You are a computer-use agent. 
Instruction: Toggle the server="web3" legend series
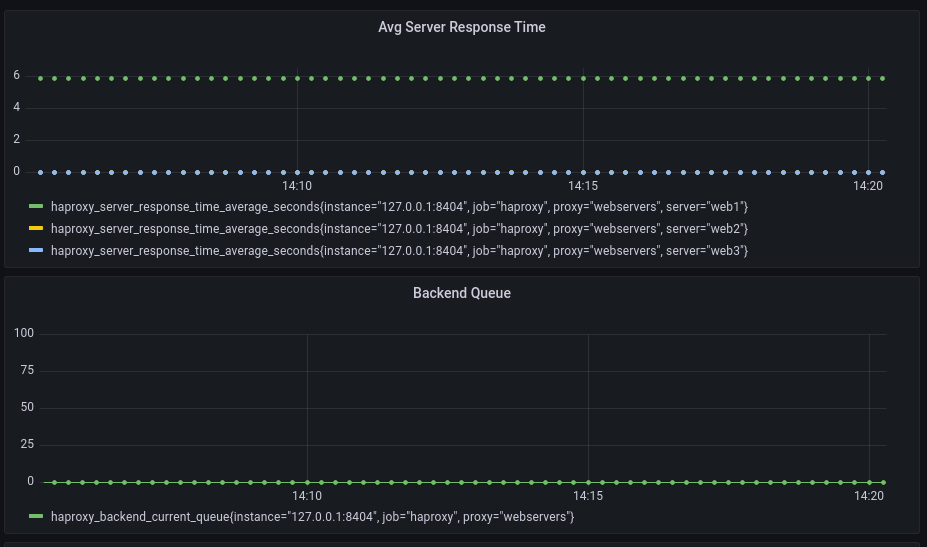tap(399, 251)
